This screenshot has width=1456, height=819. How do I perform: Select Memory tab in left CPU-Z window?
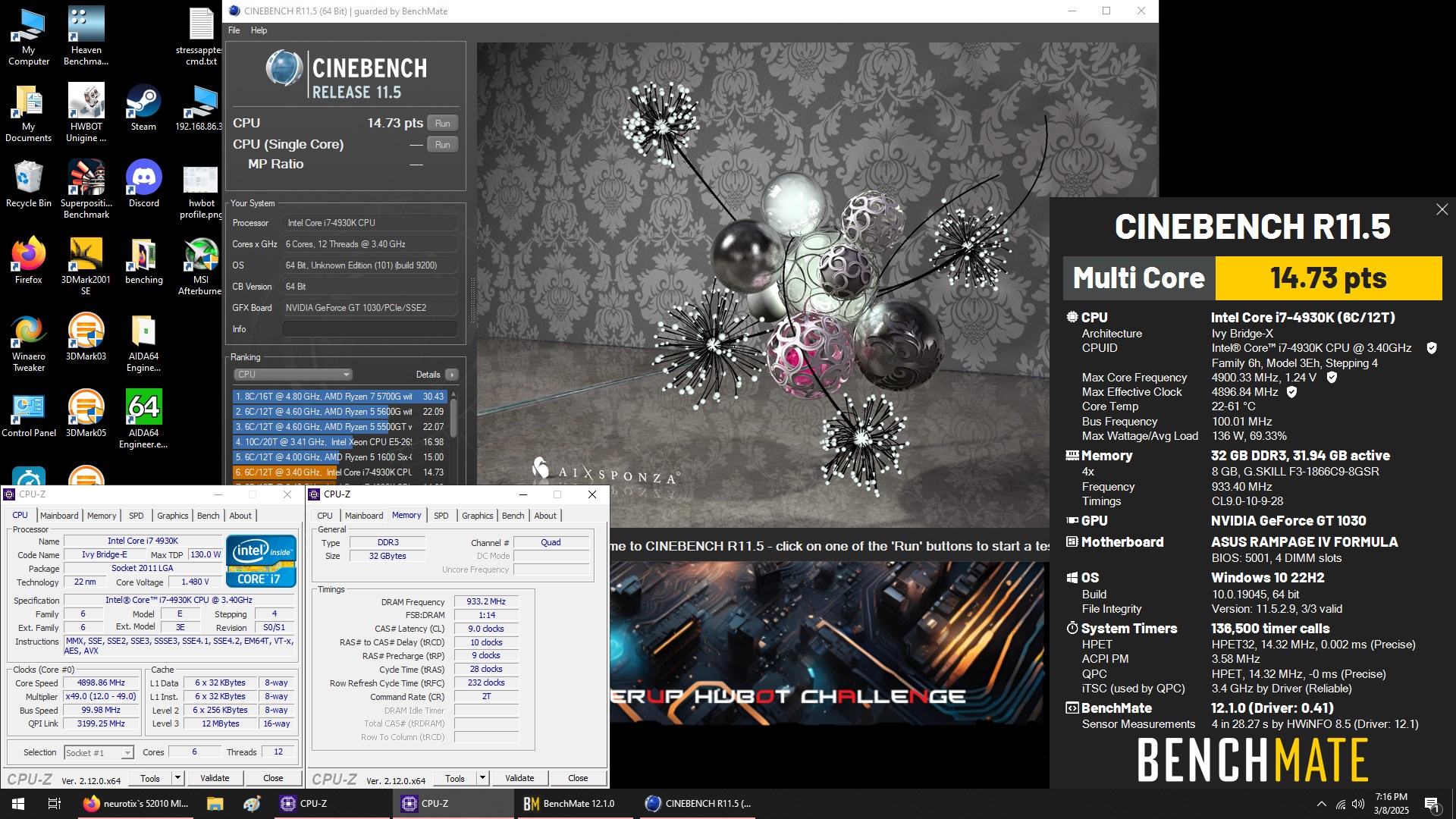tap(102, 516)
